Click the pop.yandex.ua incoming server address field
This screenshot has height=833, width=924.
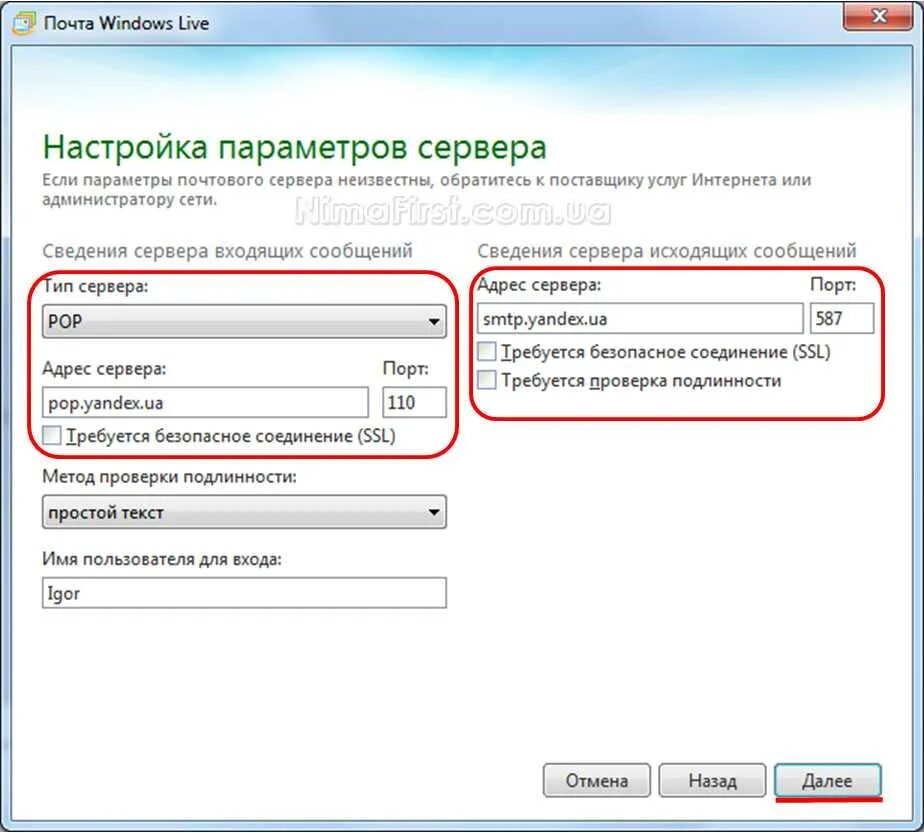click(x=205, y=403)
